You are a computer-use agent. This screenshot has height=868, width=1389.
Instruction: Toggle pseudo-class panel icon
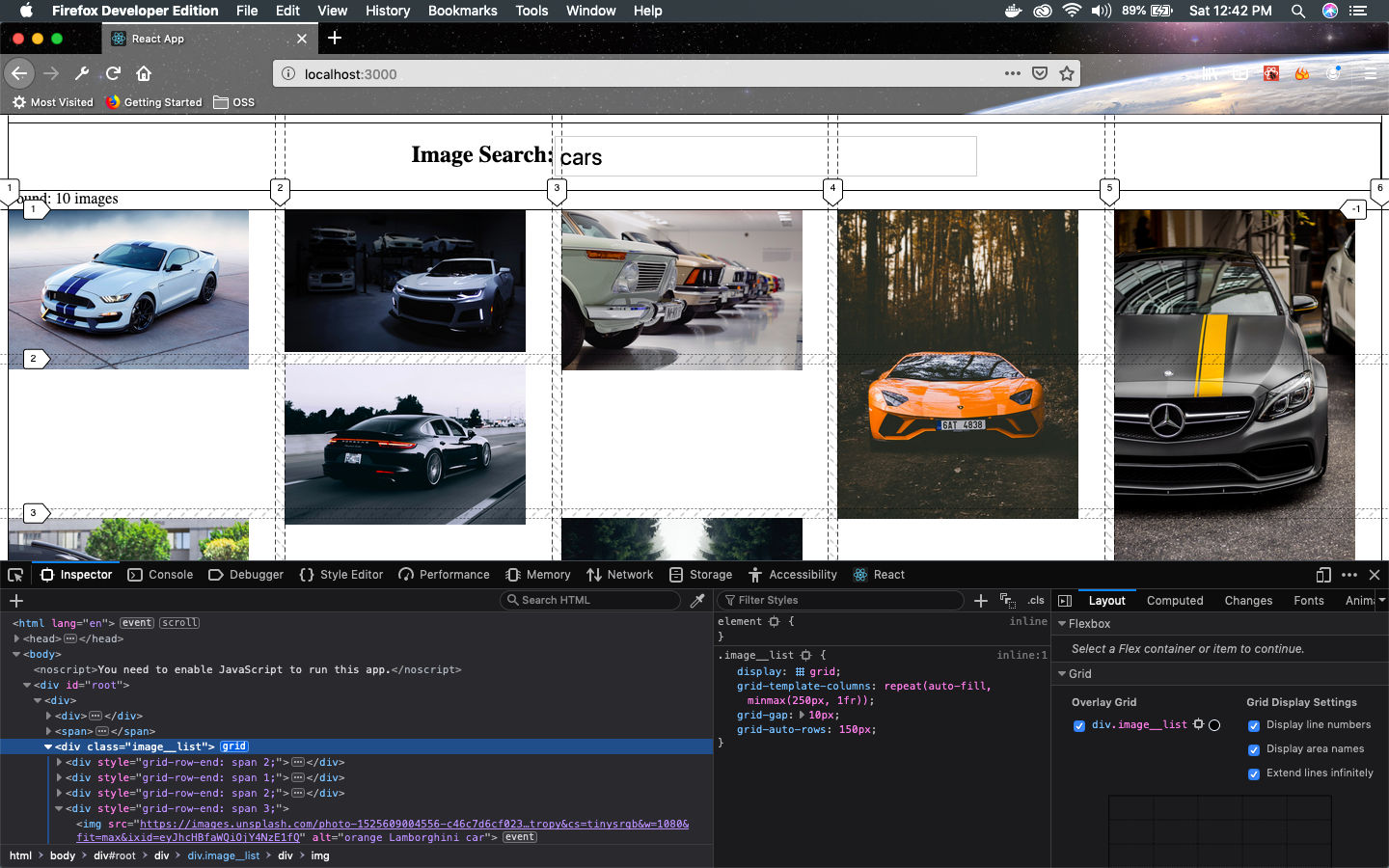coord(1007,600)
